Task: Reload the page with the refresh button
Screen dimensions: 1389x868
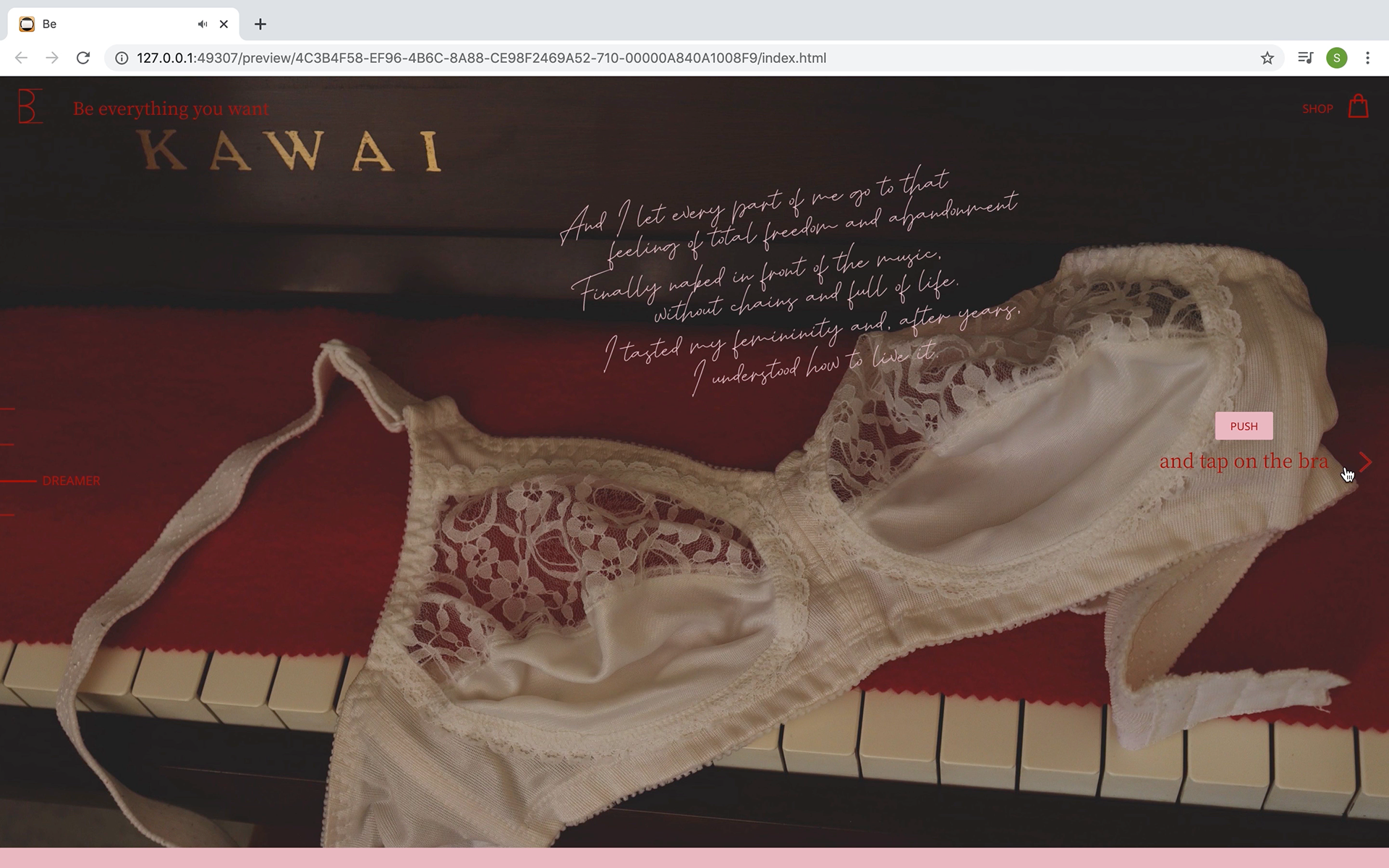Action: [83, 58]
